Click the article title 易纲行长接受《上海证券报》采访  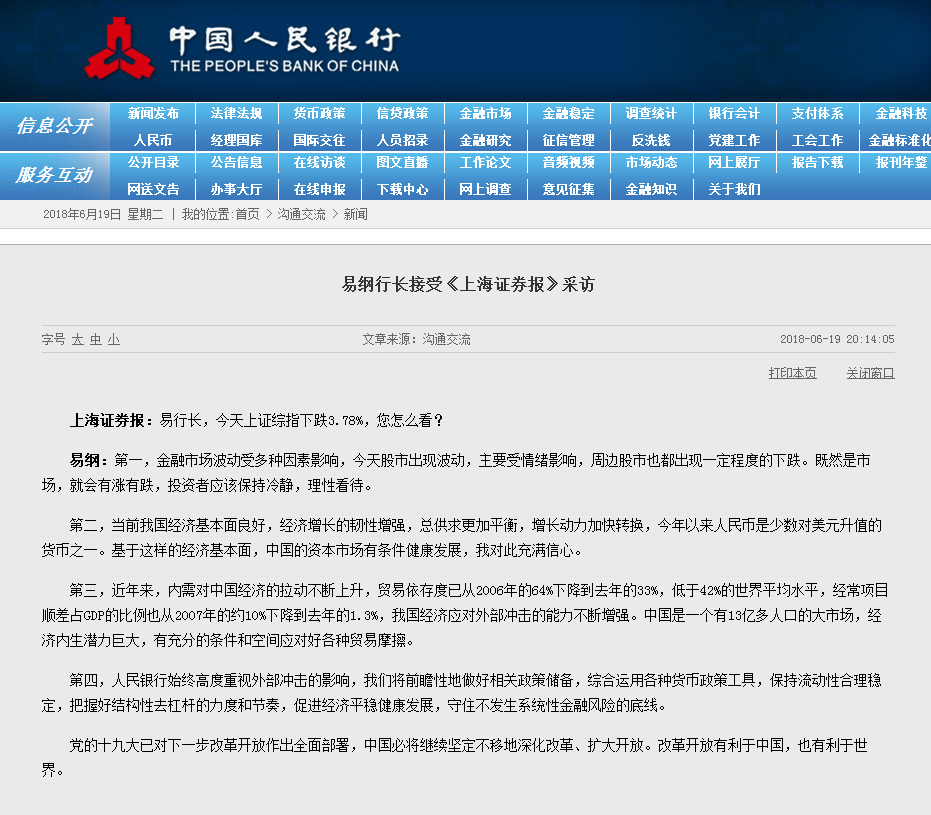(x=468, y=285)
